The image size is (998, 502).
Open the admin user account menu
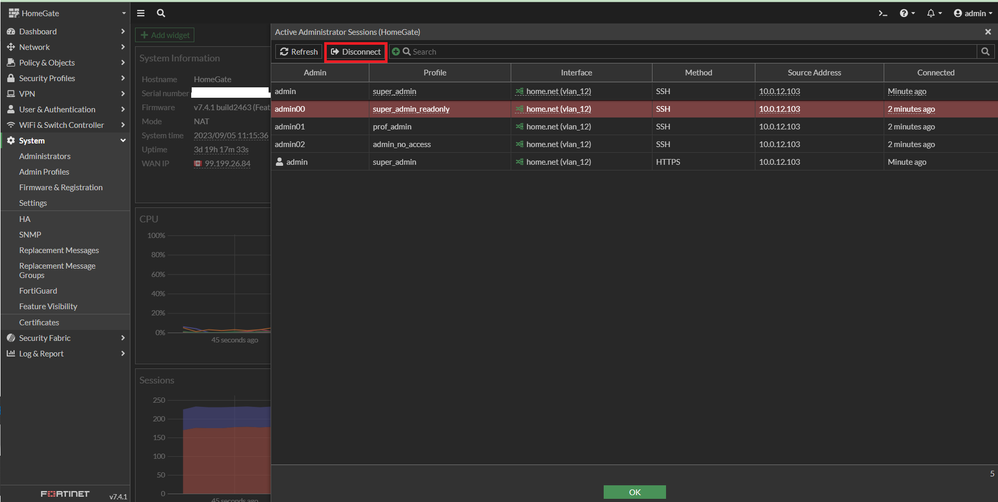point(973,13)
